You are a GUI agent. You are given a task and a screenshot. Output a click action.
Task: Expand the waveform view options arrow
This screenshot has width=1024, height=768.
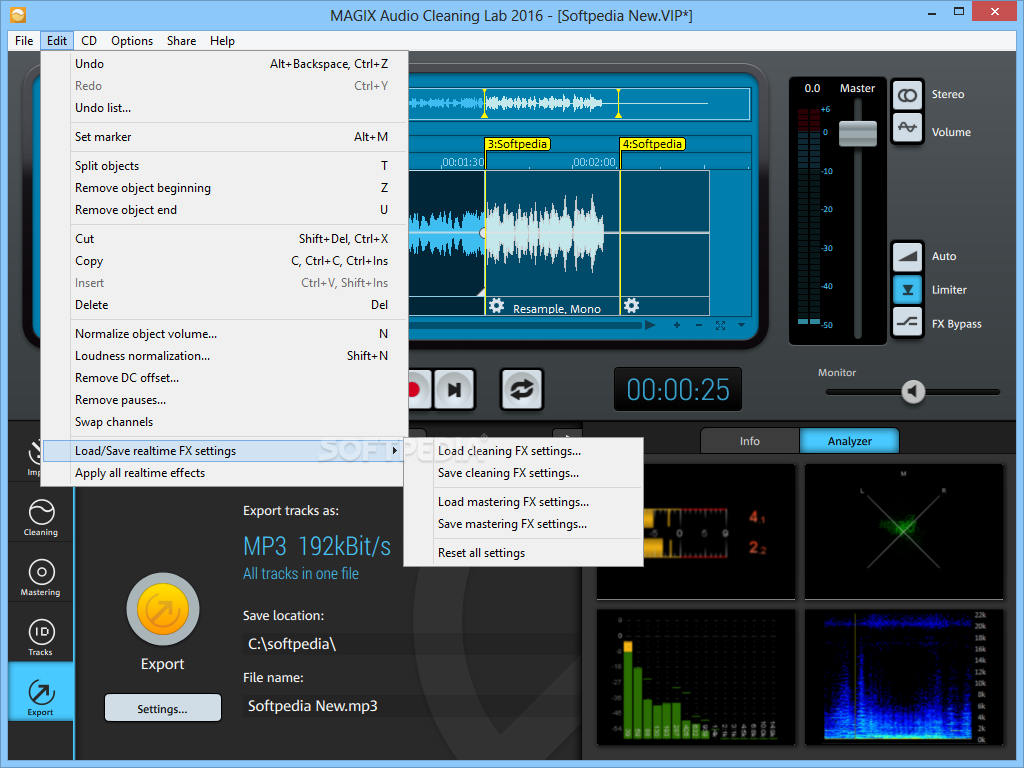(x=741, y=325)
